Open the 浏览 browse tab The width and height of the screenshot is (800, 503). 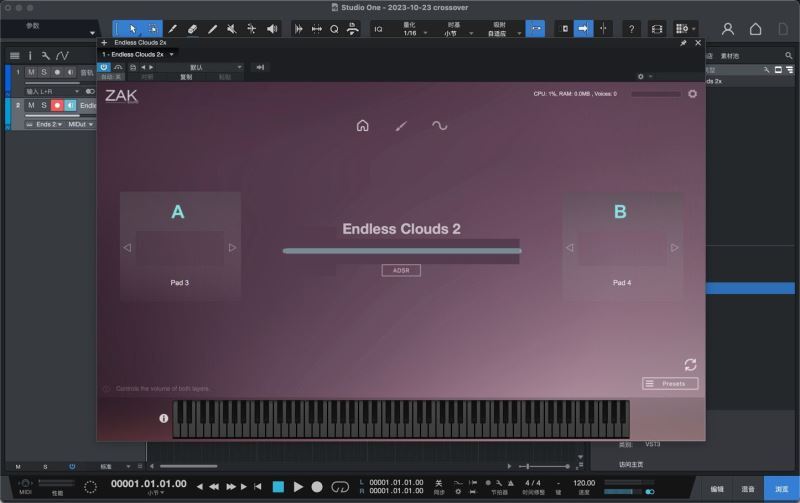click(782, 489)
